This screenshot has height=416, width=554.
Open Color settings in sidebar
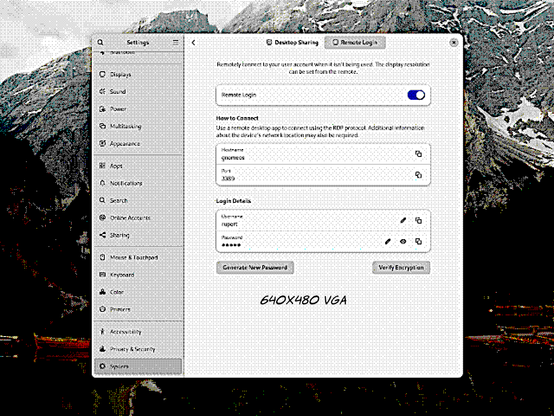click(x=138, y=292)
